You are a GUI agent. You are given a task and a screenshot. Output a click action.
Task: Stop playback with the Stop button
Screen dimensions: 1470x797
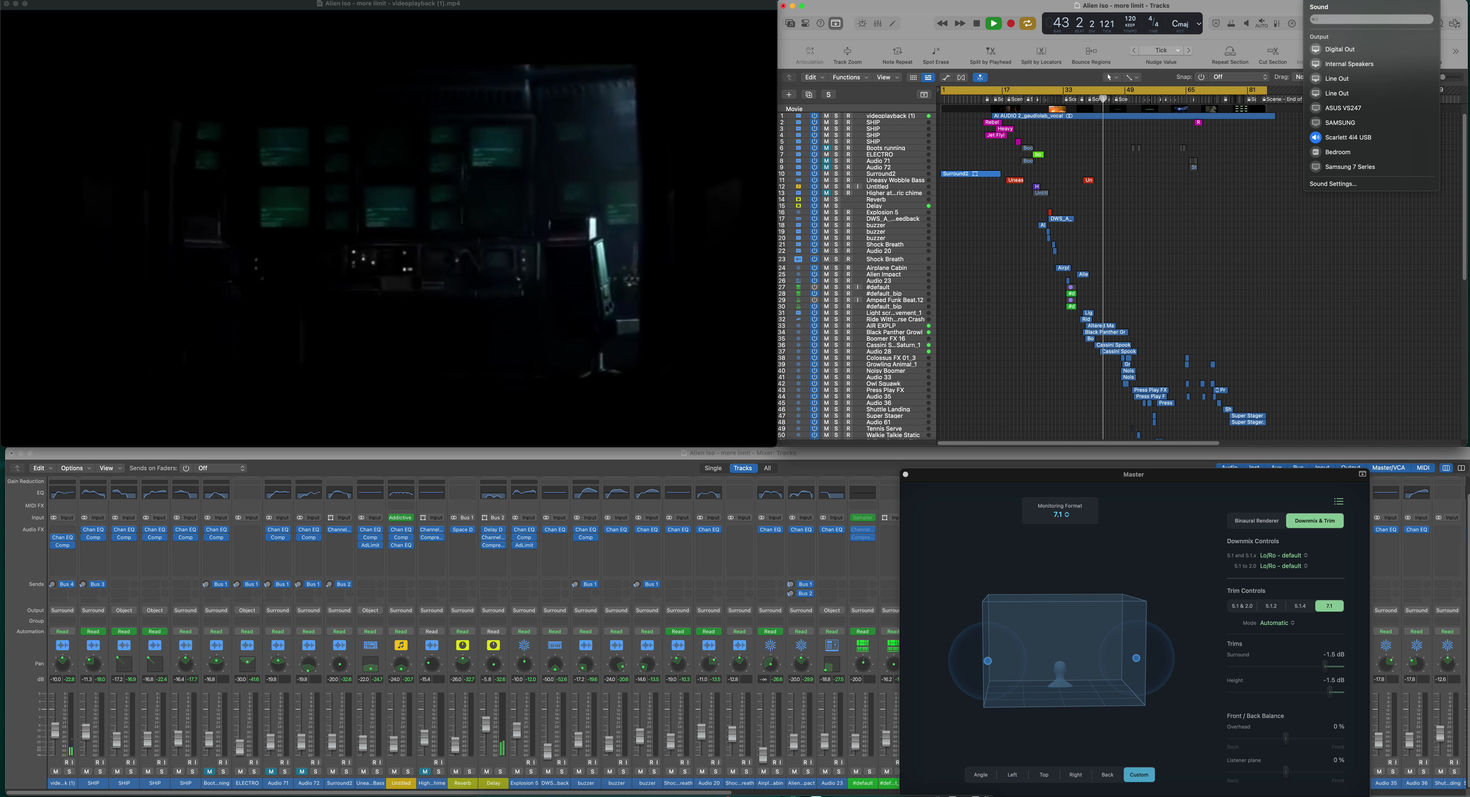coord(977,23)
